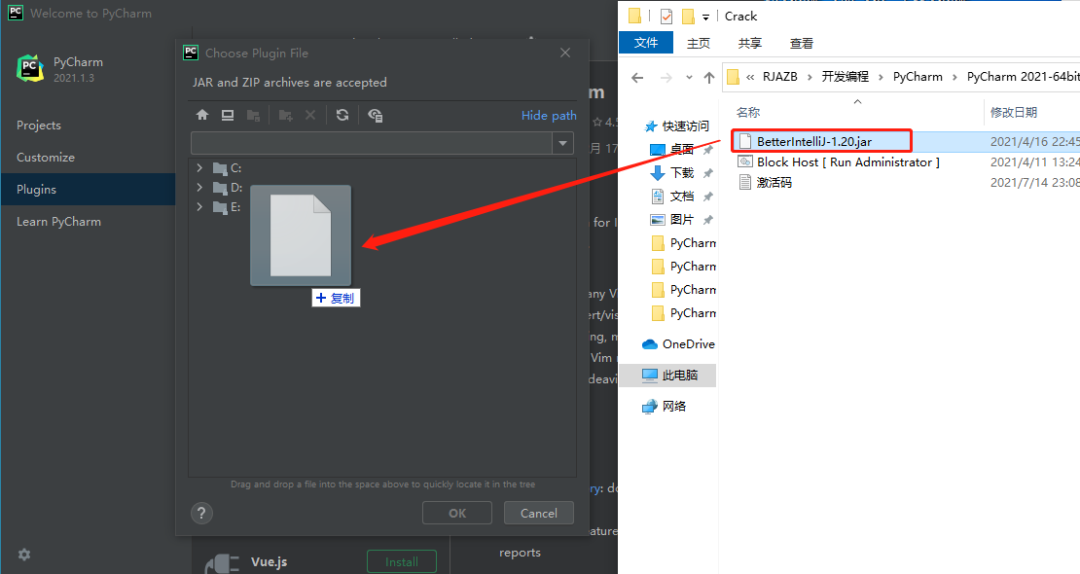Click Cancel in Choose Plugin File dialog
This screenshot has height=574, width=1080.
pyautogui.click(x=539, y=513)
